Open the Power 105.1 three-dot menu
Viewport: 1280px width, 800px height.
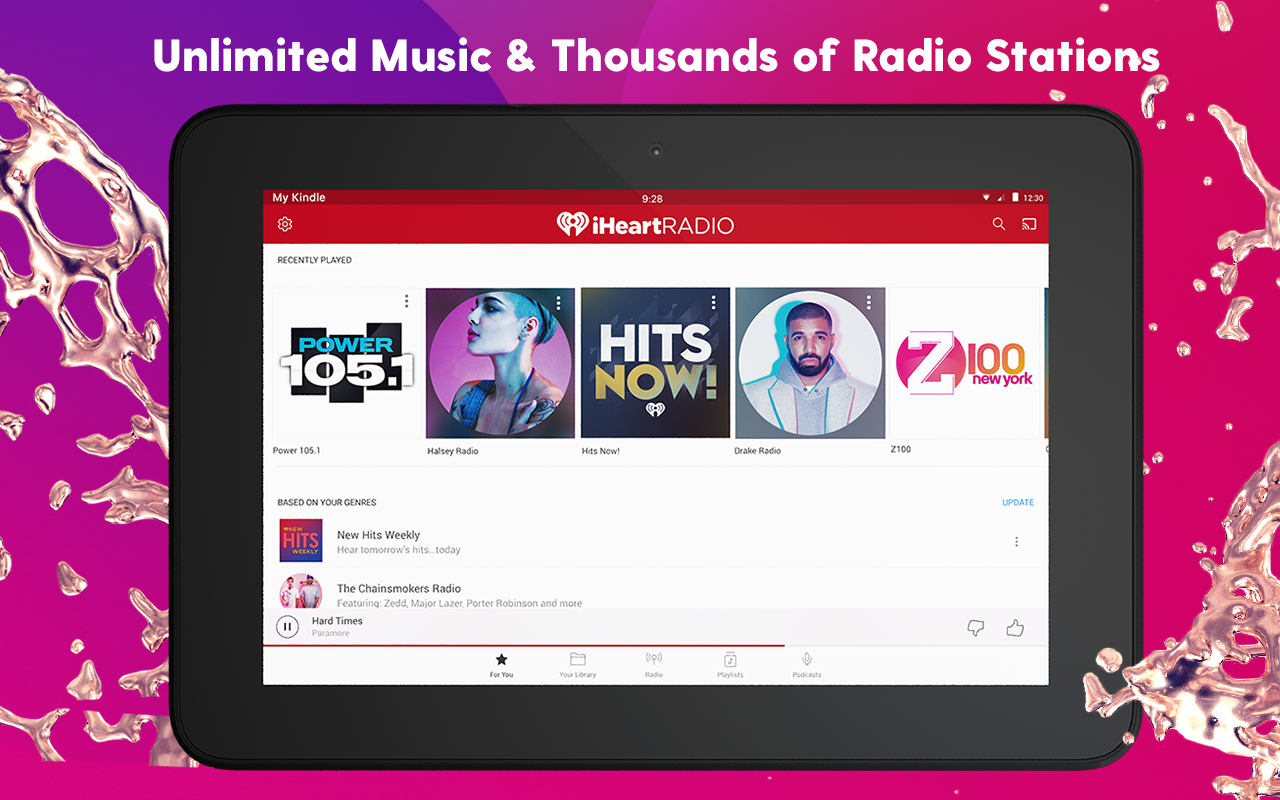pos(406,301)
